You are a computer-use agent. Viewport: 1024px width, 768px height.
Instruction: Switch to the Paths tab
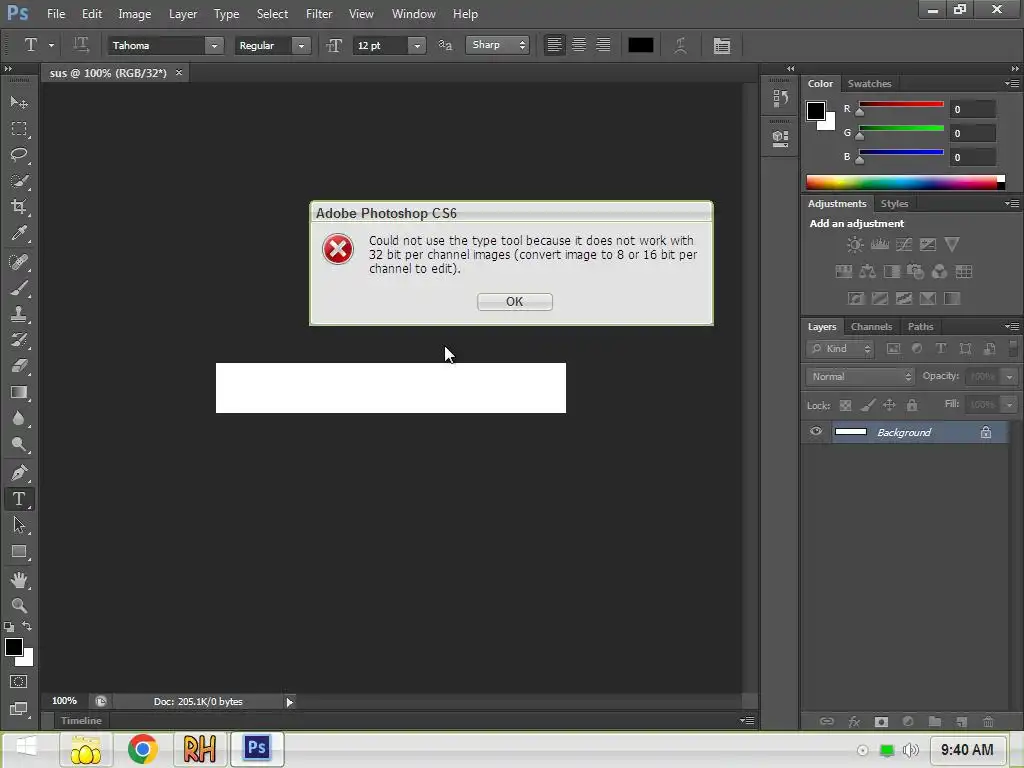point(920,327)
